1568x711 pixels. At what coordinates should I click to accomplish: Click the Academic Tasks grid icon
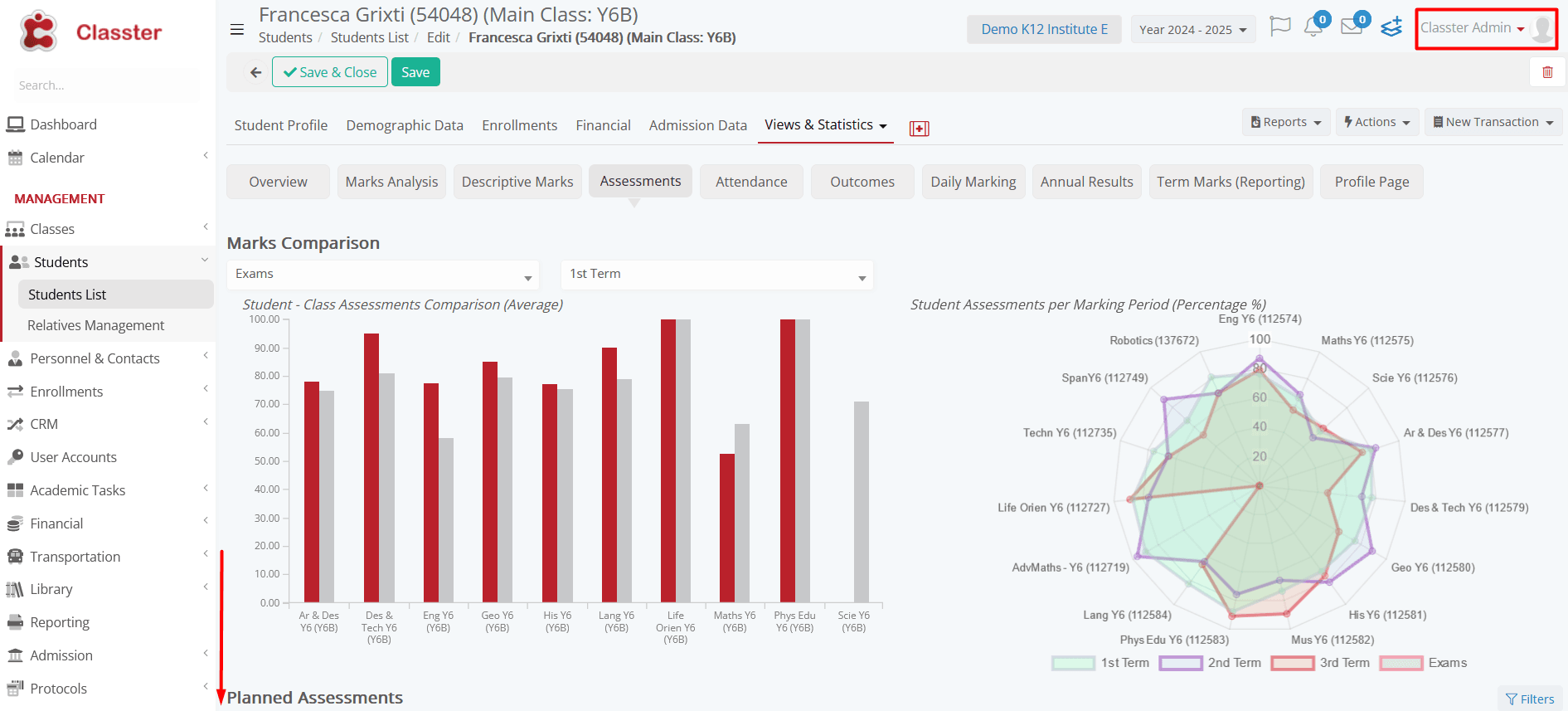point(15,490)
